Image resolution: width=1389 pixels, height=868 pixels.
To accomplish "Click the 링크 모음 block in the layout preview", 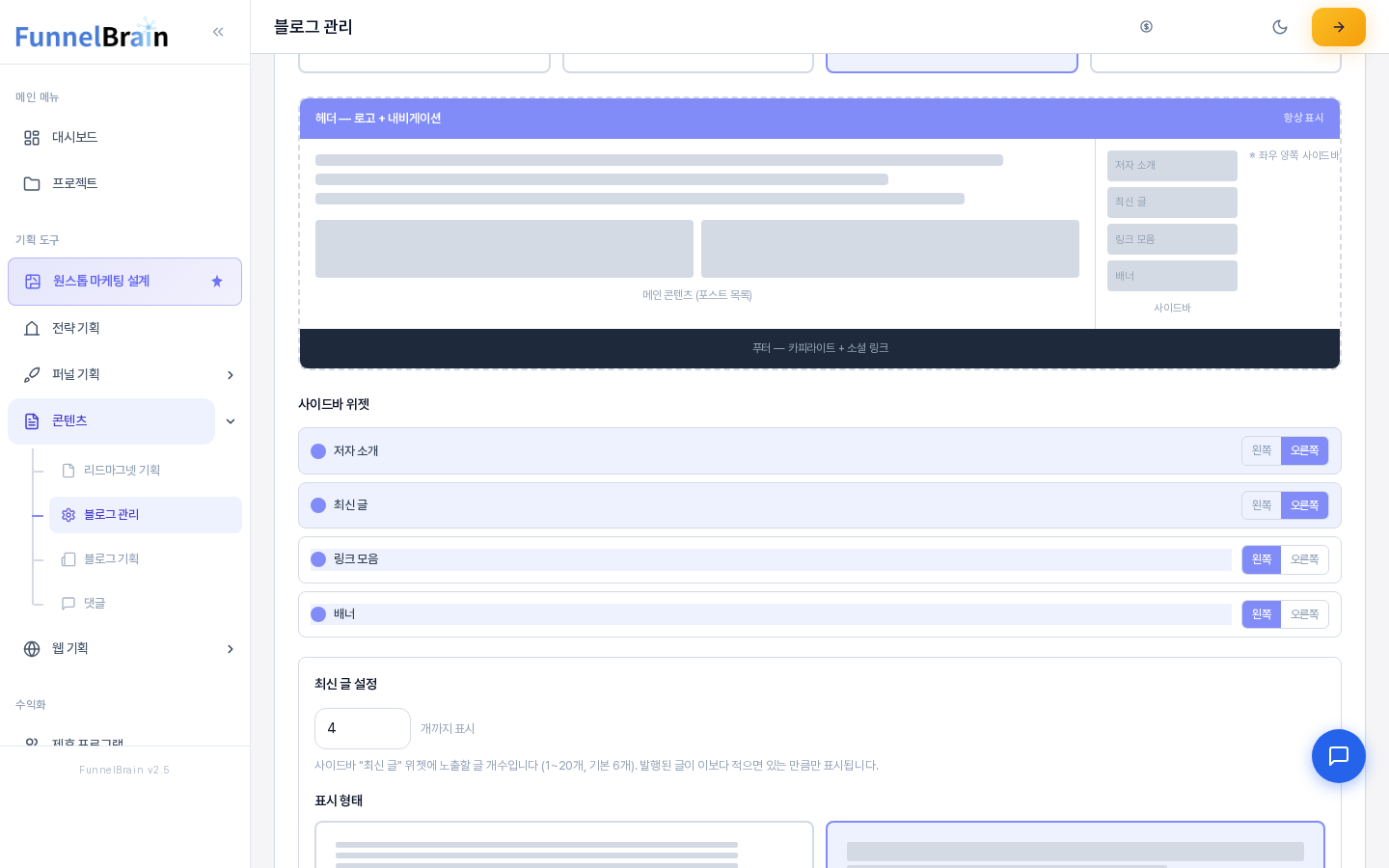I will tap(1172, 239).
